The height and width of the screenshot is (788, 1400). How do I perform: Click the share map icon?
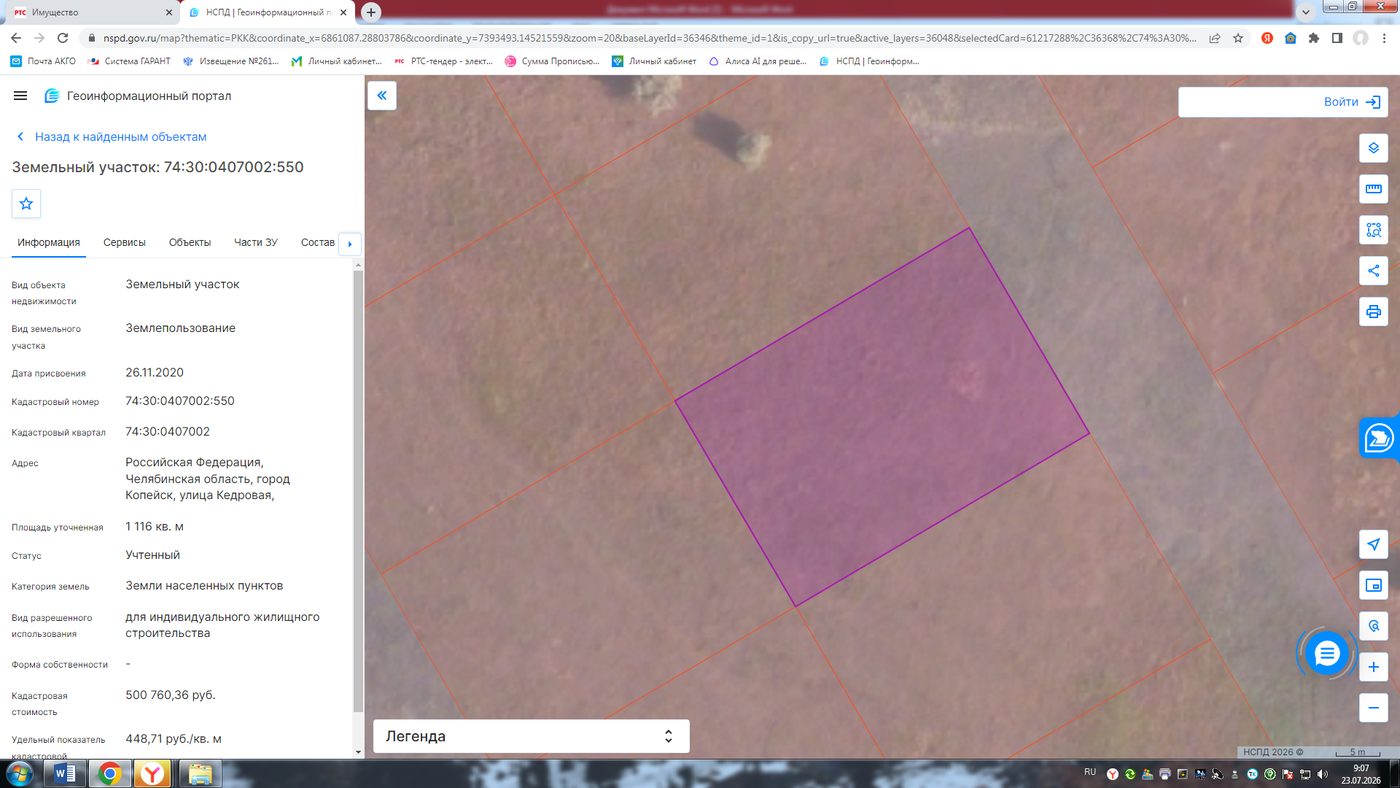(x=1373, y=270)
